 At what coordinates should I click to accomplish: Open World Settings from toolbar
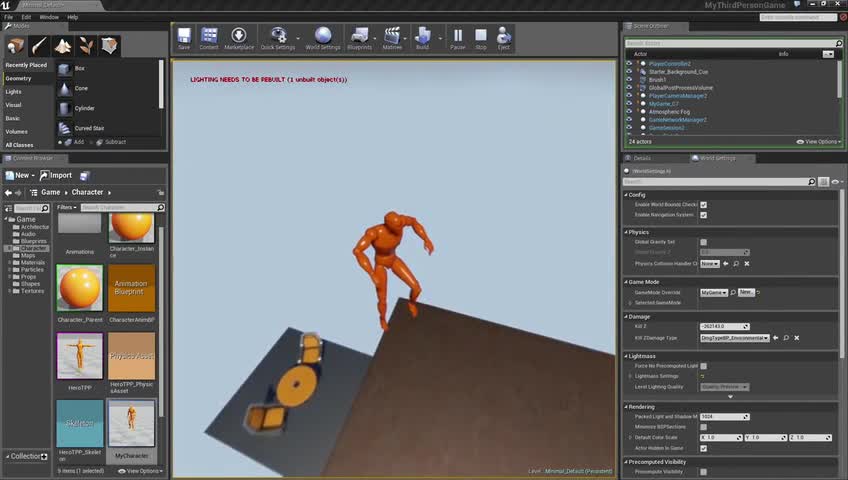[323, 39]
